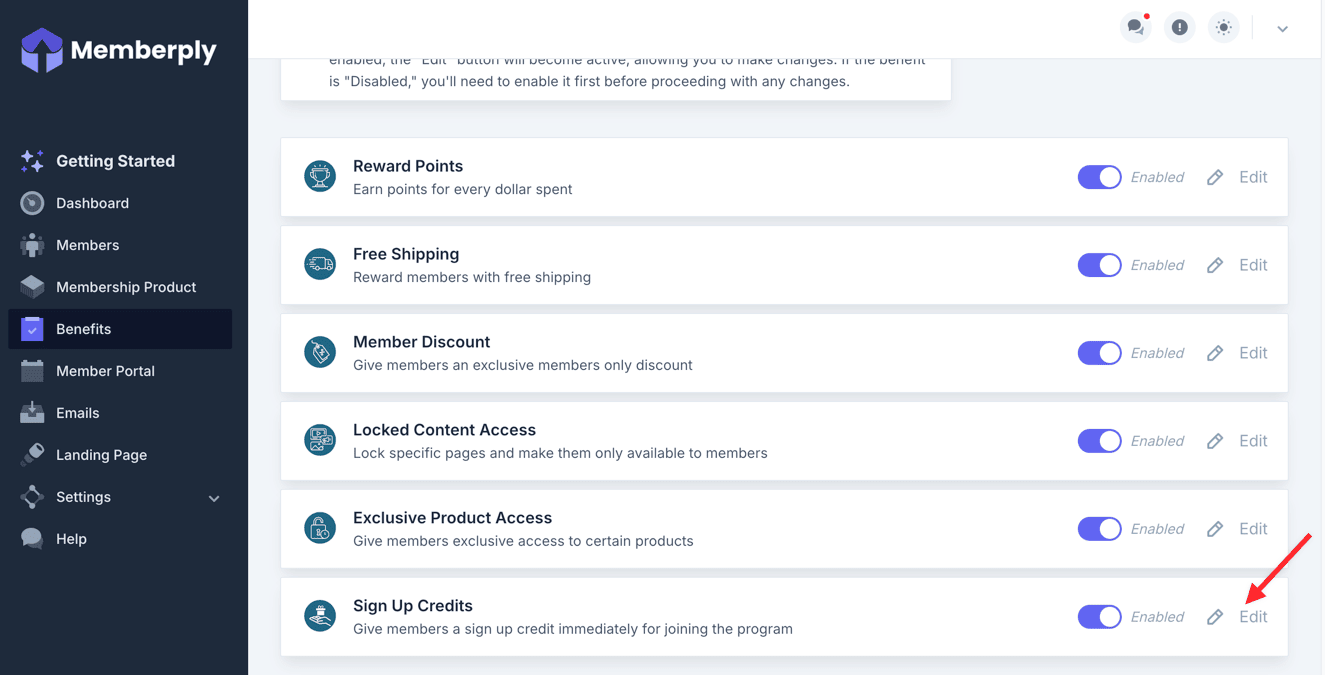
Task: Open Landing Page from the sidebar
Action: click(101, 455)
